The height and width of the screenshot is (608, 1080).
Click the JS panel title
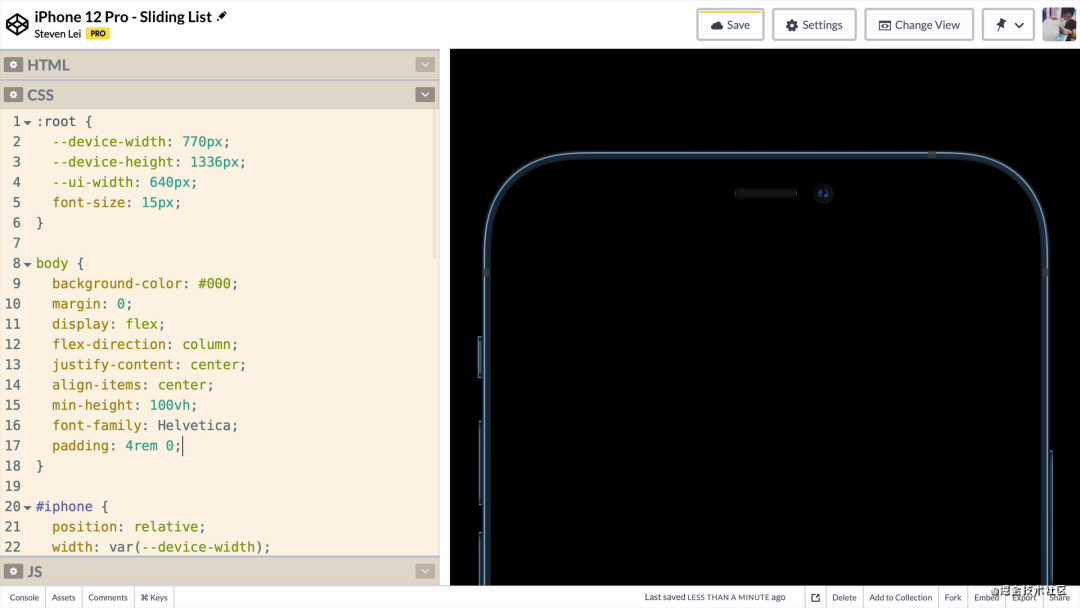coord(34,572)
